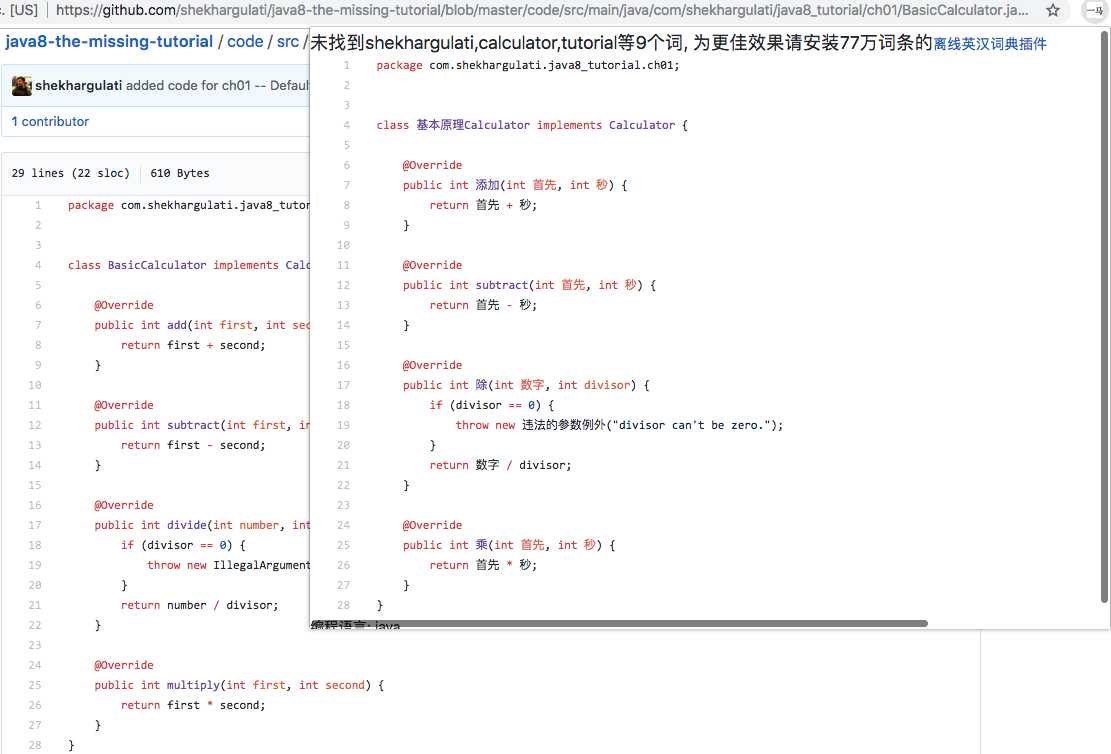Click 'return 数字 / divisor;' in popup
This screenshot has width=1111, height=754.
click(500, 465)
